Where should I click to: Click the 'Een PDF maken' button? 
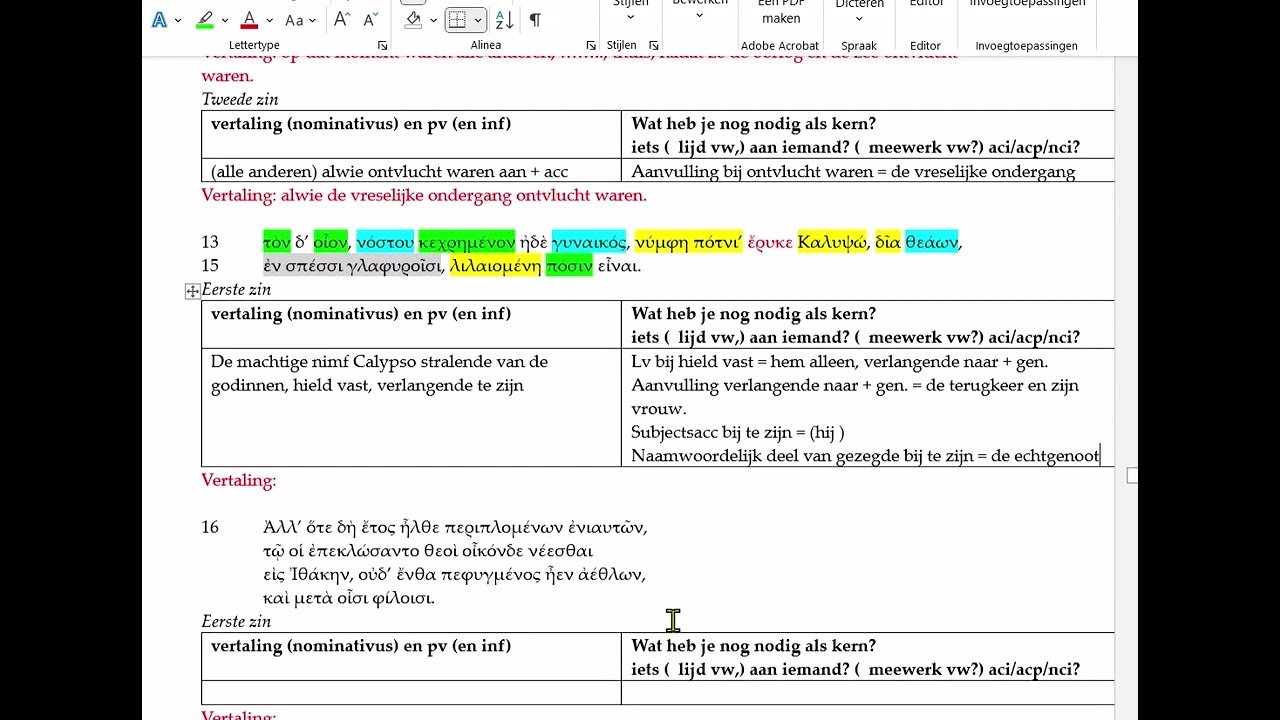point(780,12)
